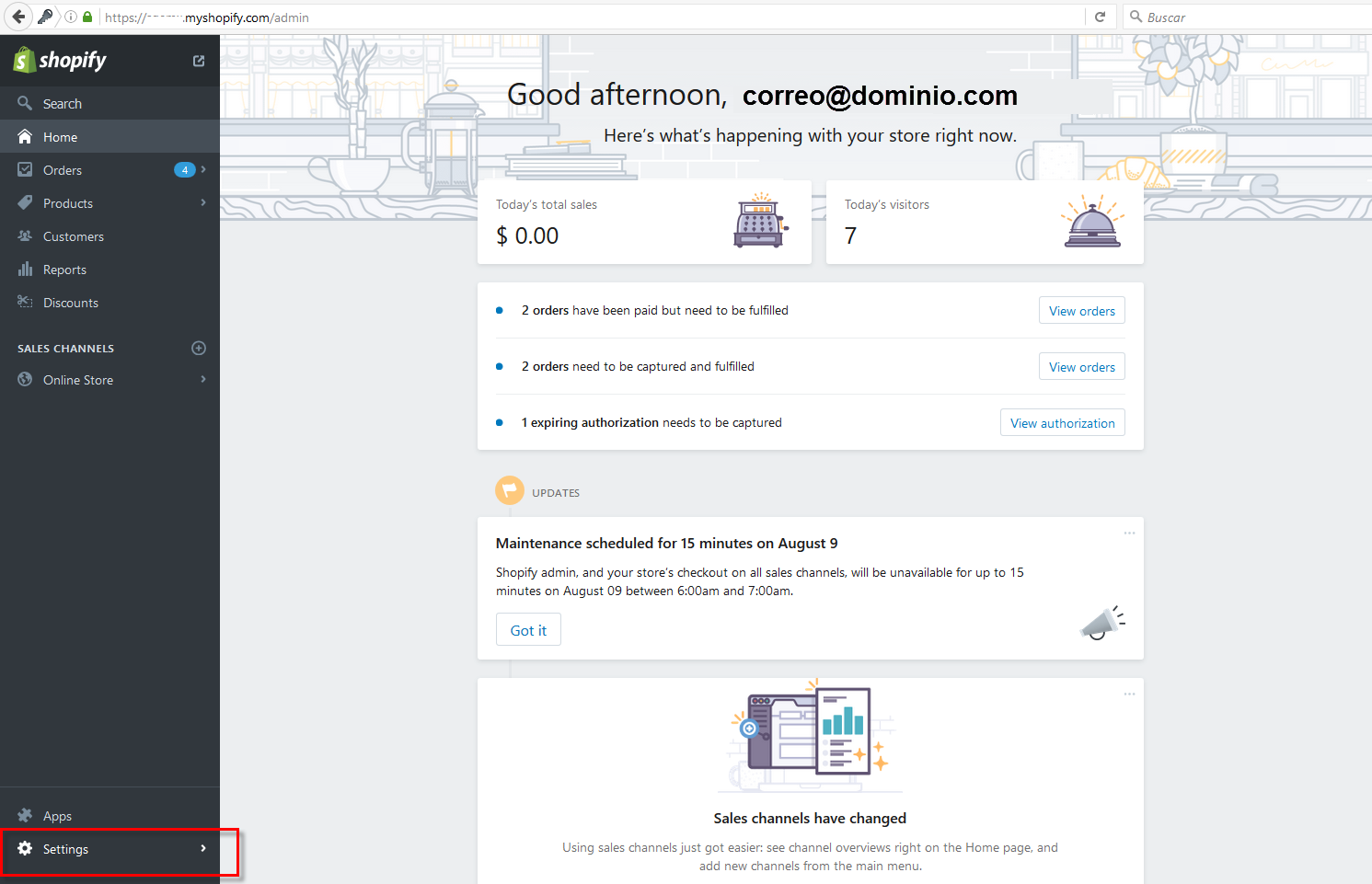Open the Home menu item

pyautogui.click(x=110, y=137)
